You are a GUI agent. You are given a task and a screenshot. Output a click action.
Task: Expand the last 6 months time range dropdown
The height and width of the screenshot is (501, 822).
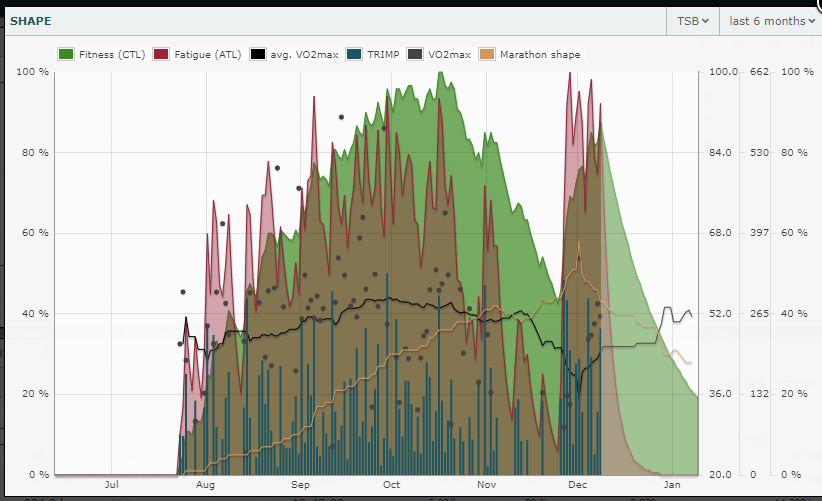768,20
